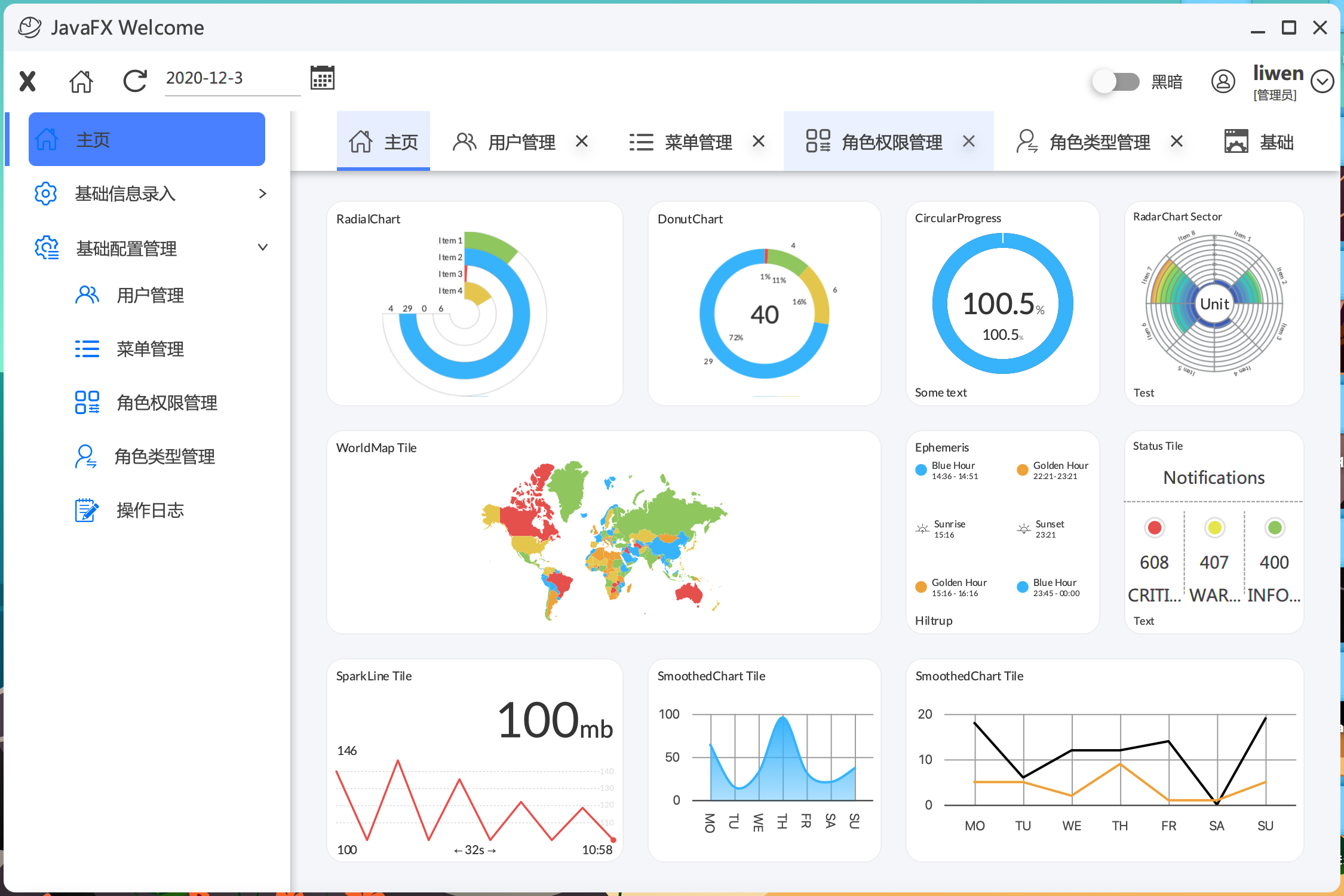This screenshot has width=1344, height=896.
Task: Click the CircularProgress 100.5% ring
Action: 1002,304
